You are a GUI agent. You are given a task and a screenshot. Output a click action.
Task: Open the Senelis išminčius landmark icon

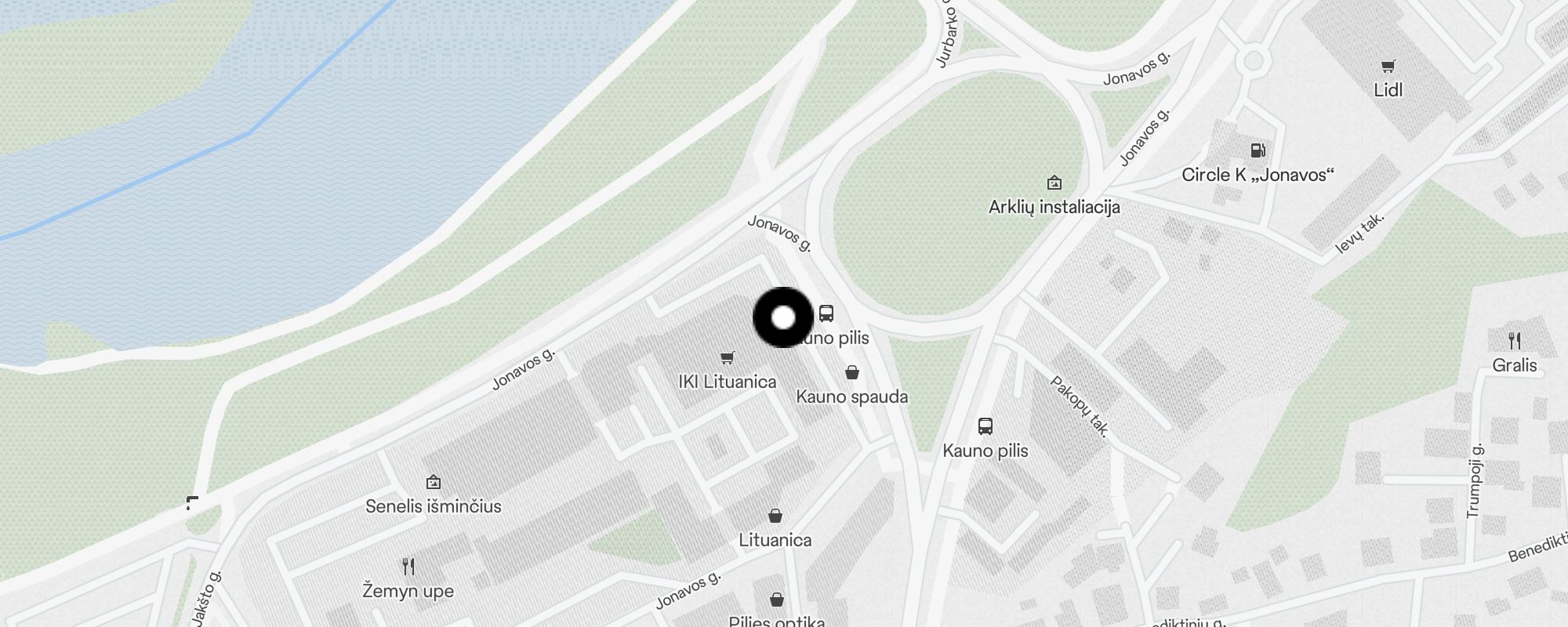[x=433, y=482]
